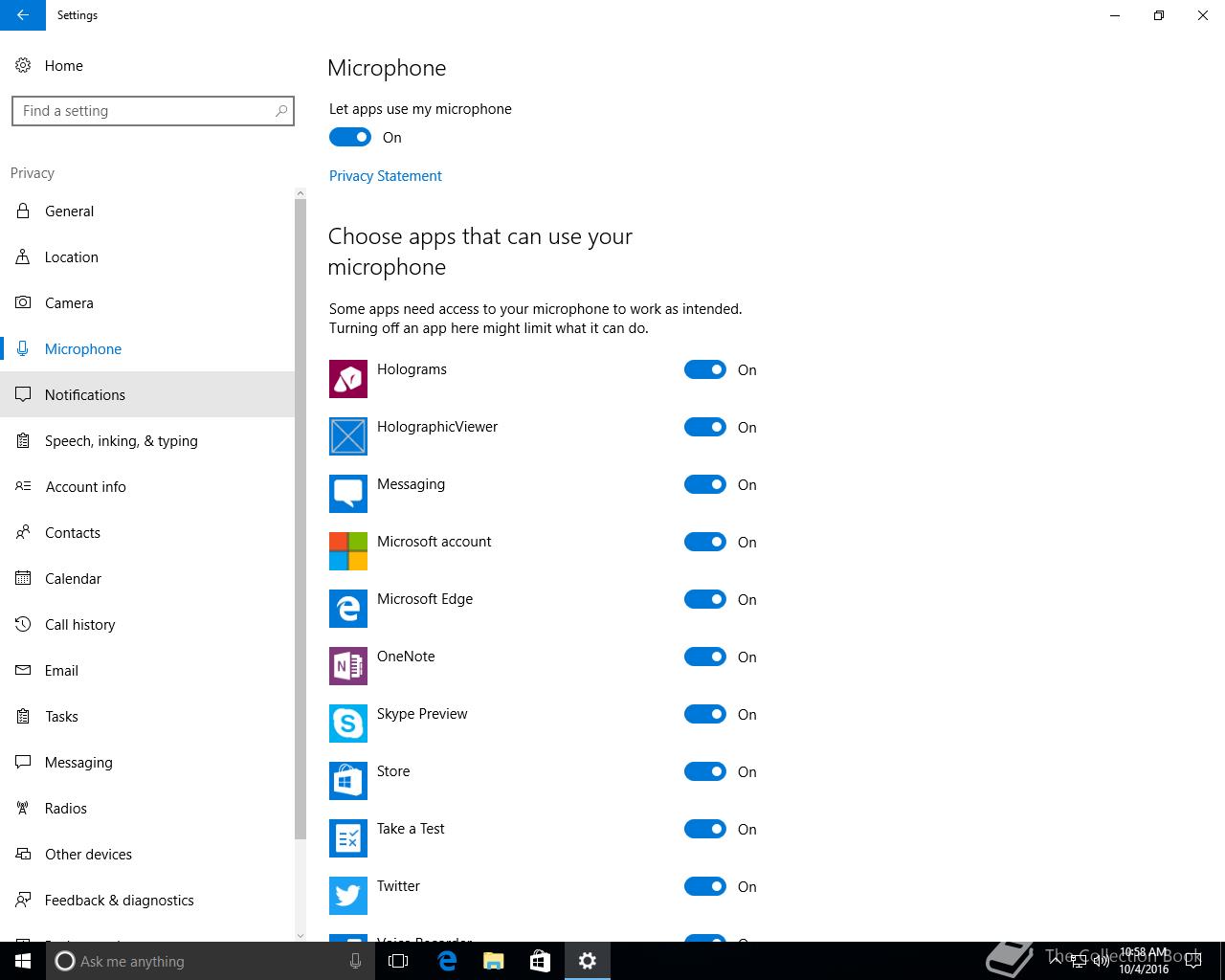Toggle microphone access for Microsoft account
Screen dimensions: 1225x980
click(705, 542)
